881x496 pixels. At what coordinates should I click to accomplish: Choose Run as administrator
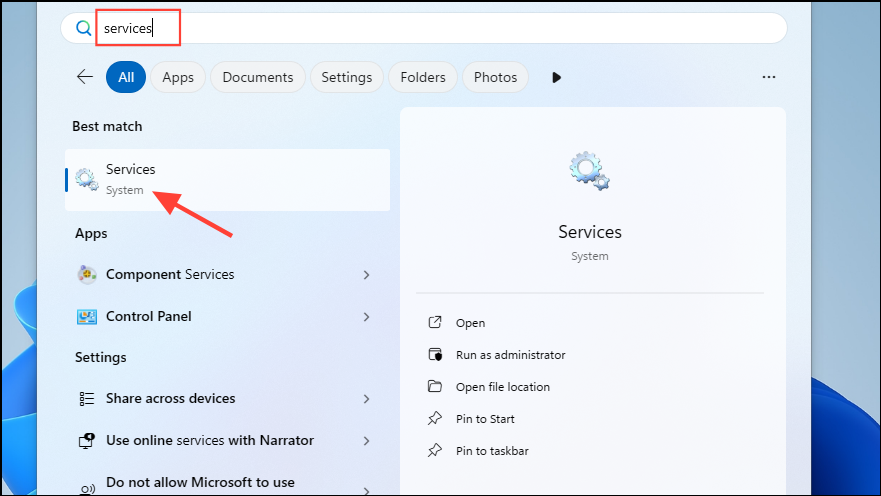(x=510, y=355)
